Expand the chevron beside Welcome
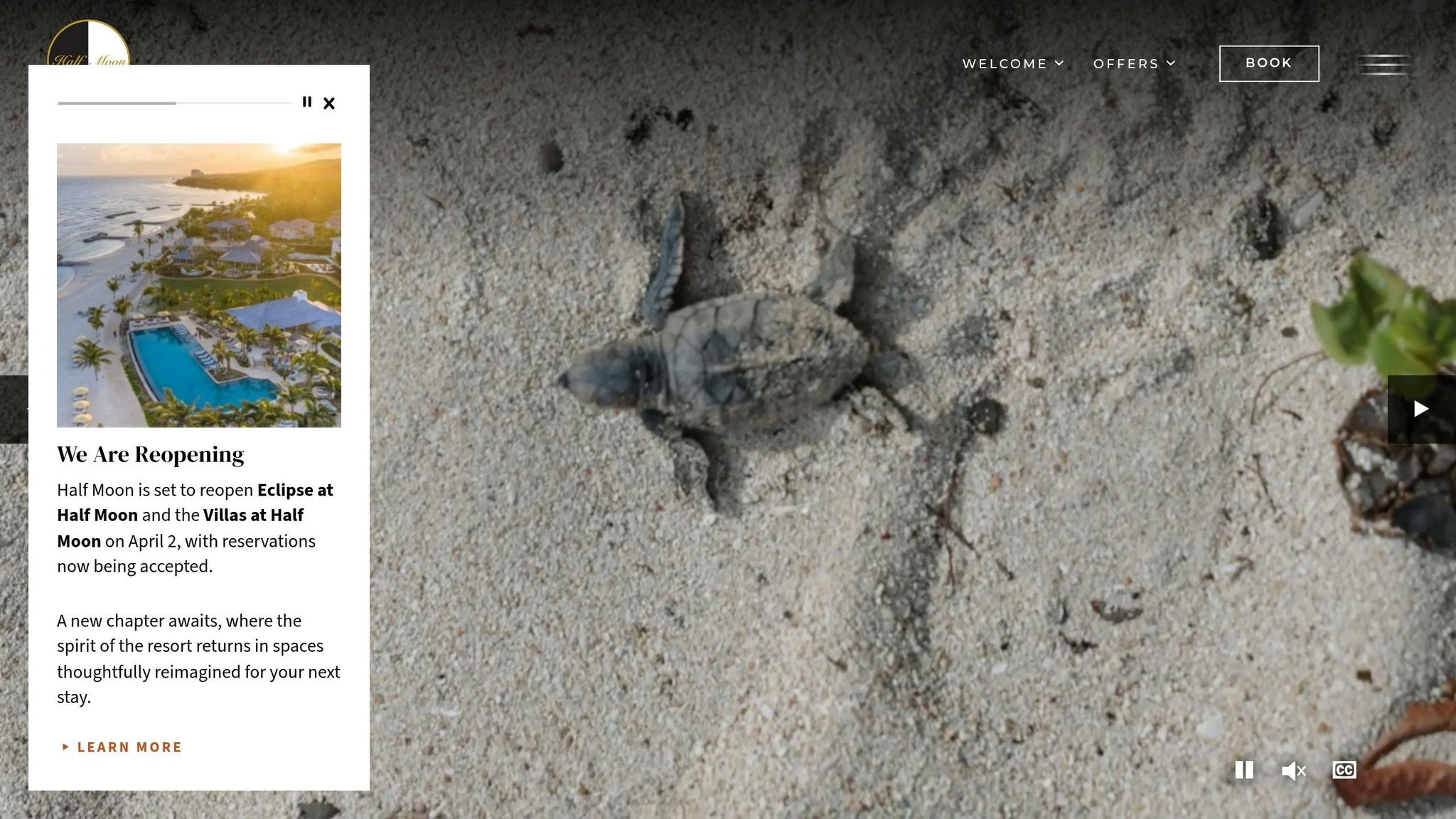The image size is (1456, 819). [x=1059, y=63]
